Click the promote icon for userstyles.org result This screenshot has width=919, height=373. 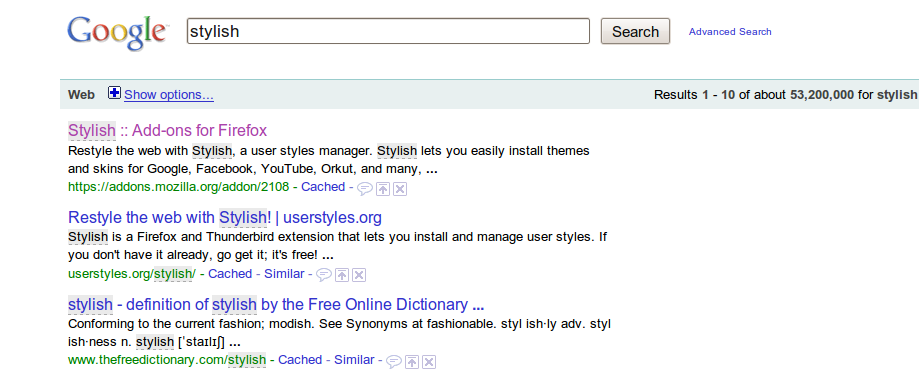pos(342,274)
